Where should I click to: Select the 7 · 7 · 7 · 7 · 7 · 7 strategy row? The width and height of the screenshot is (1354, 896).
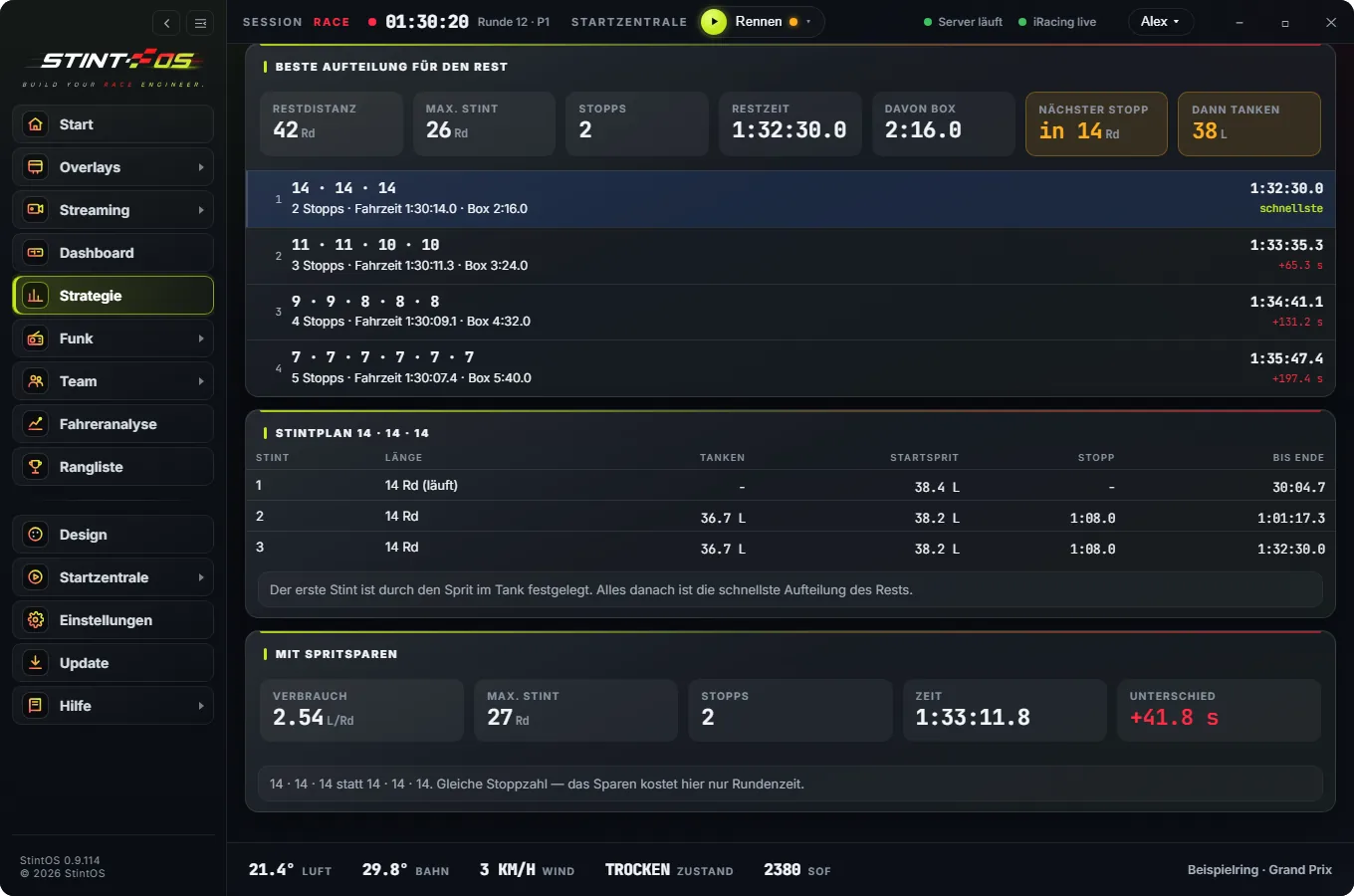pyautogui.click(x=790, y=368)
